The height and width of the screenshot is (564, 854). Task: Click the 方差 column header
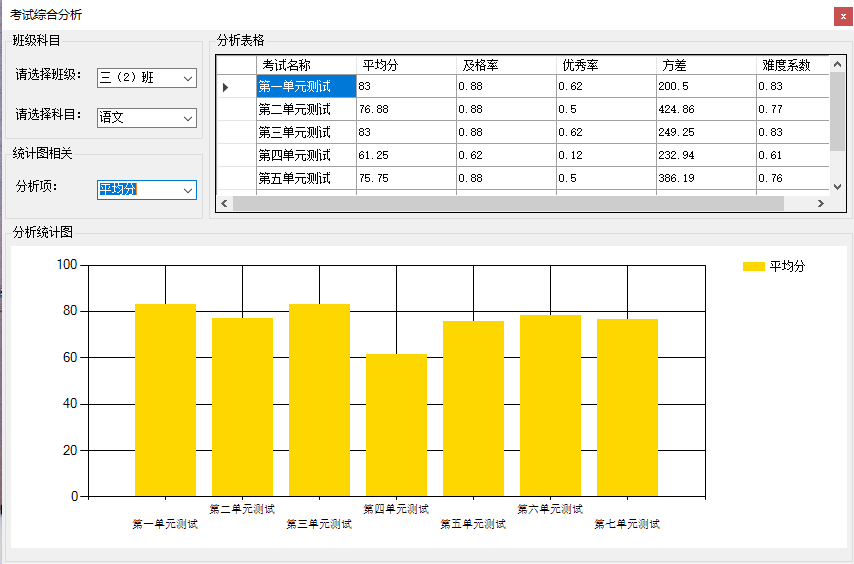[706, 65]
